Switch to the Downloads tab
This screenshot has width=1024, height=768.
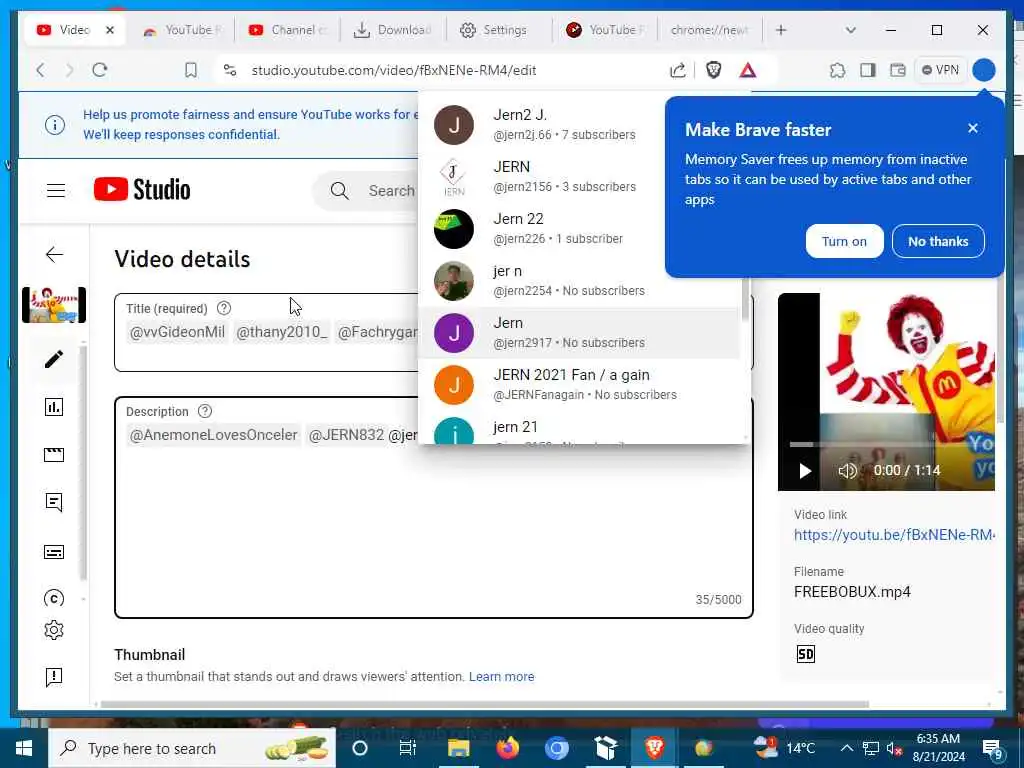click(392, 30)
